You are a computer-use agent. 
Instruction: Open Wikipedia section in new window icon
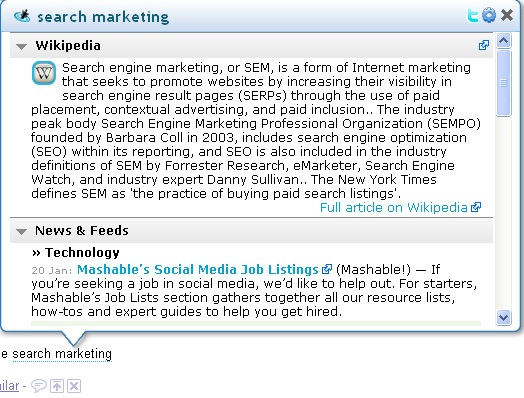tap(484, 45)
